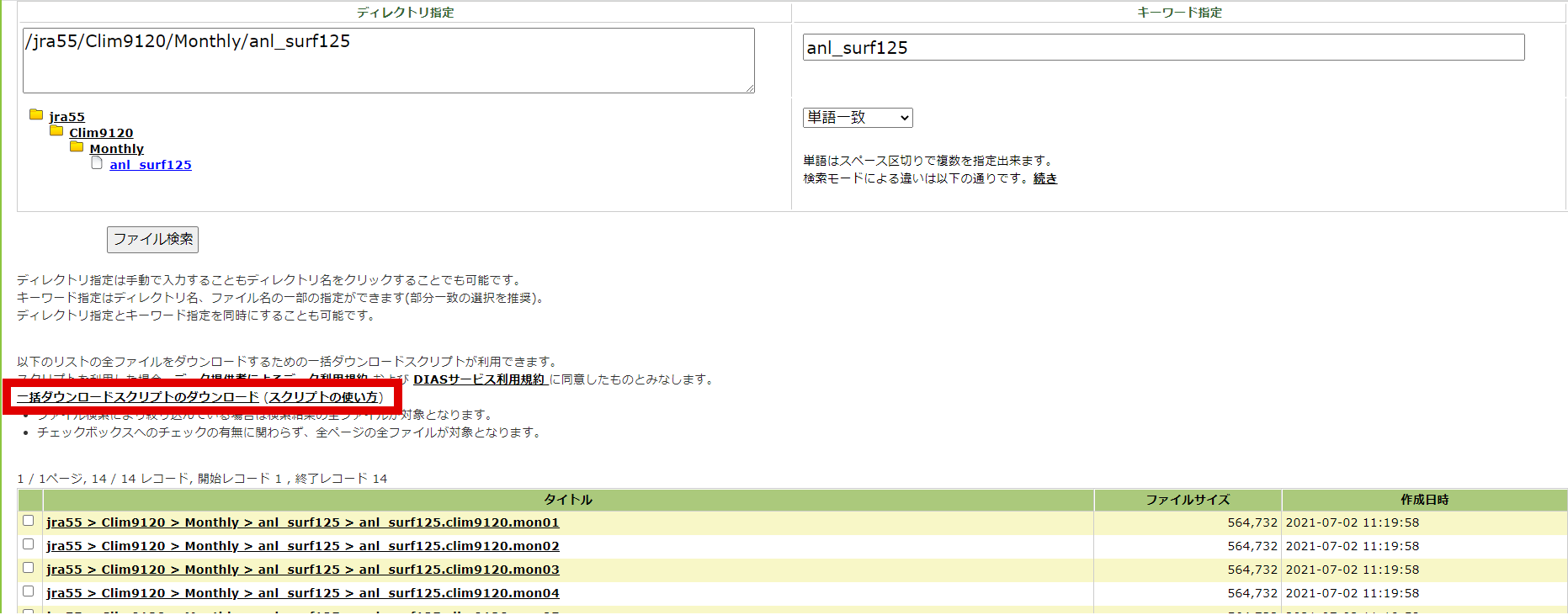Open file anl_surf125.clim9120.mon03 link
The height and width of the screenshot is (615, 1568).
(303, 570)
